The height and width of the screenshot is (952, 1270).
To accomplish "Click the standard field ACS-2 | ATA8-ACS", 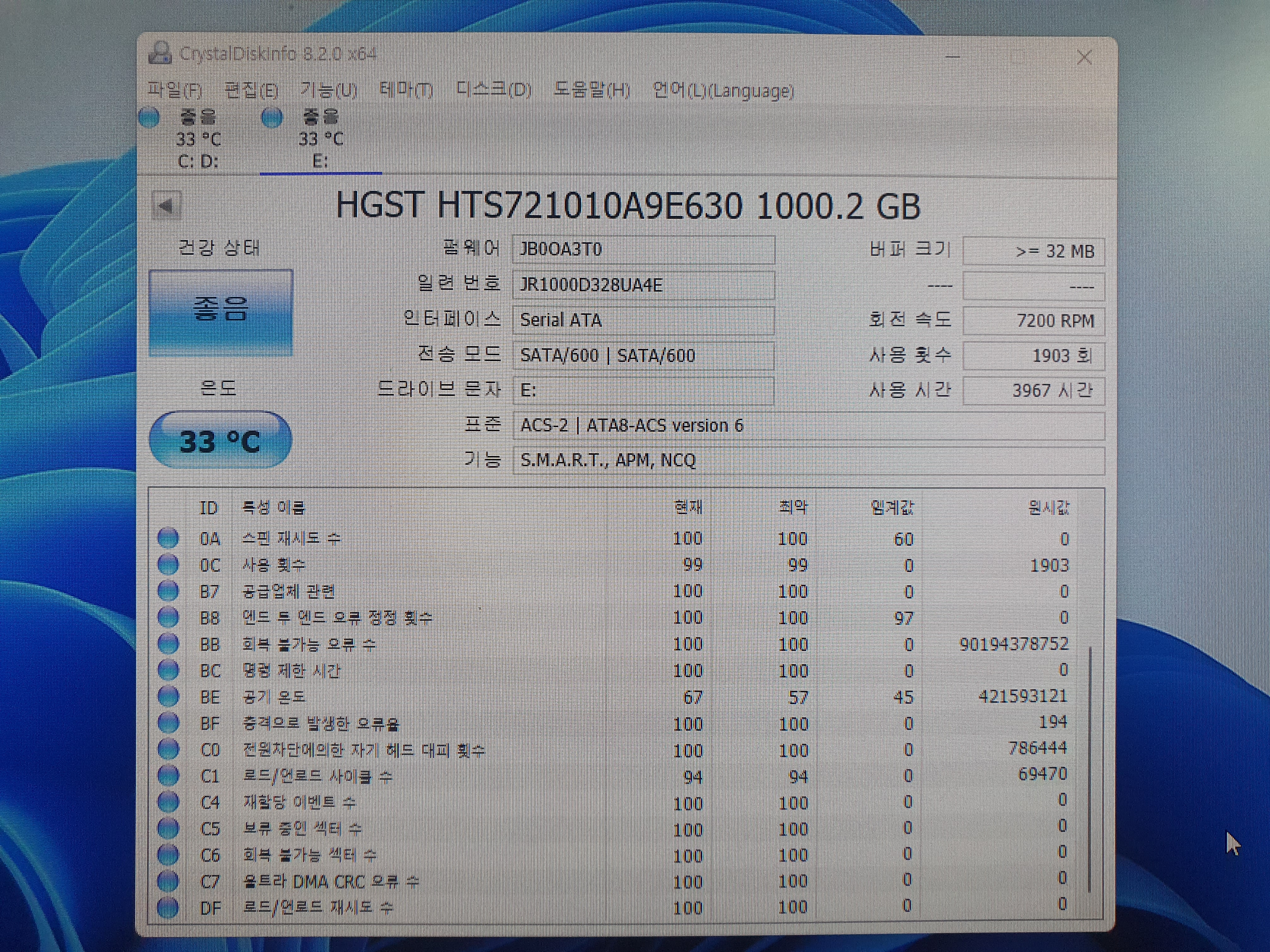I will (x=808, y=426).
